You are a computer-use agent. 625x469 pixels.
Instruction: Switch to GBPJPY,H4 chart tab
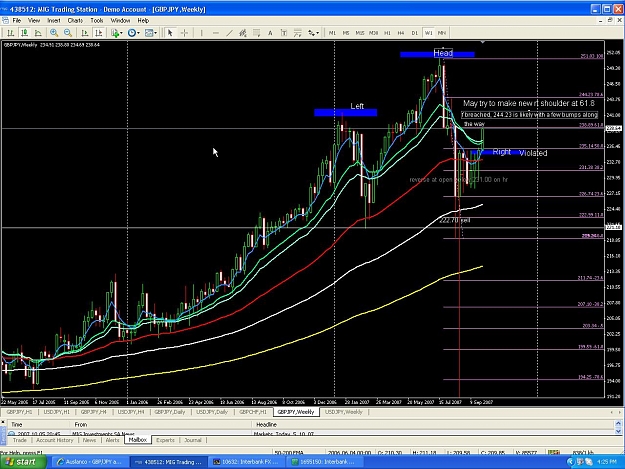(94, 412)
